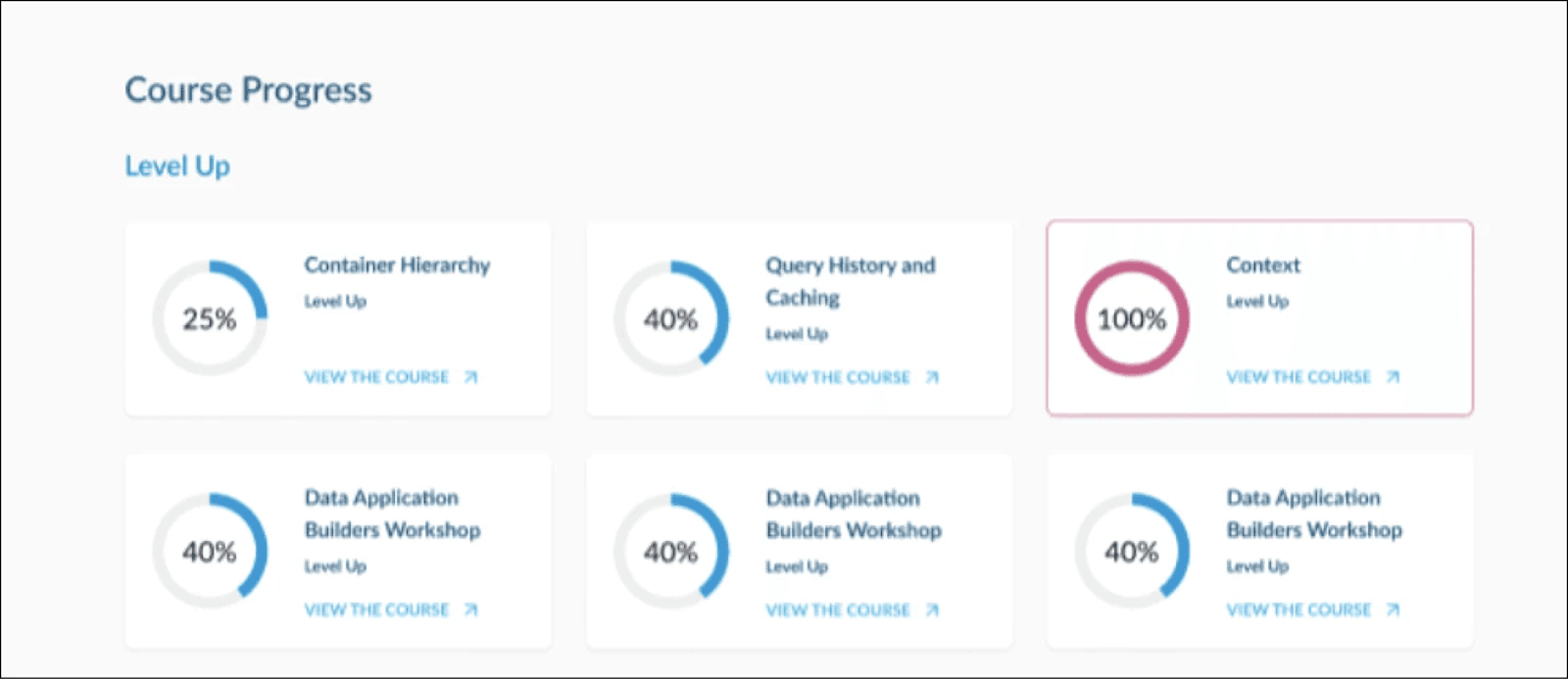Select the highlighted Context course card
This screenshot has width=1568, height=679.
click(x=1258, y=318)
